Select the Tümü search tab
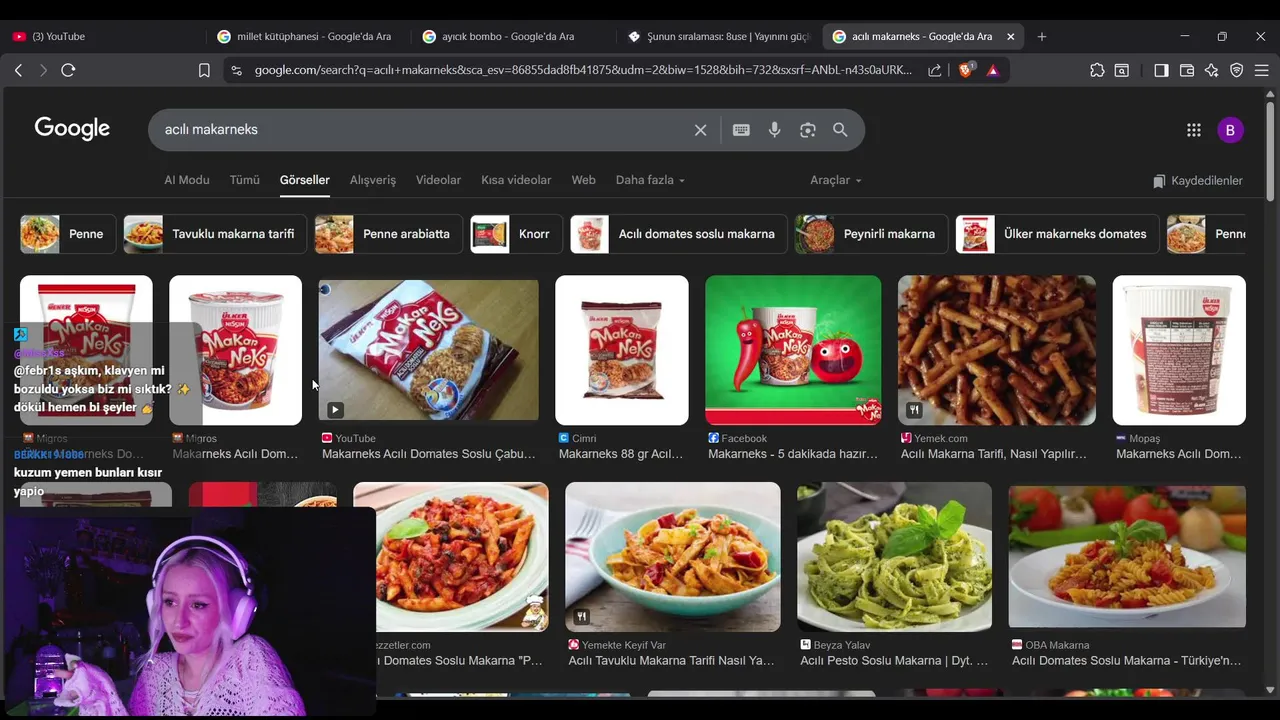Viewport: 1280px width, 720px height. (x=245, y=180)
